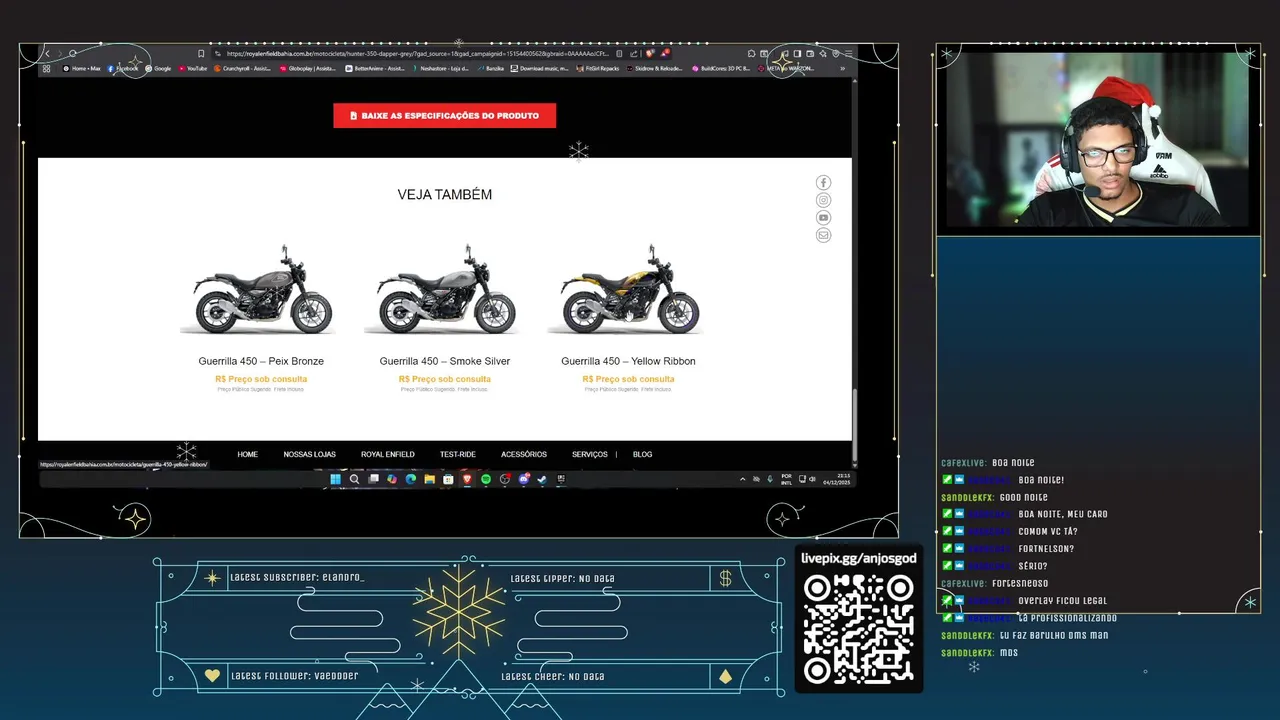Open the Google bookmark
This screenshot has height=720, width=1280.
158,68
